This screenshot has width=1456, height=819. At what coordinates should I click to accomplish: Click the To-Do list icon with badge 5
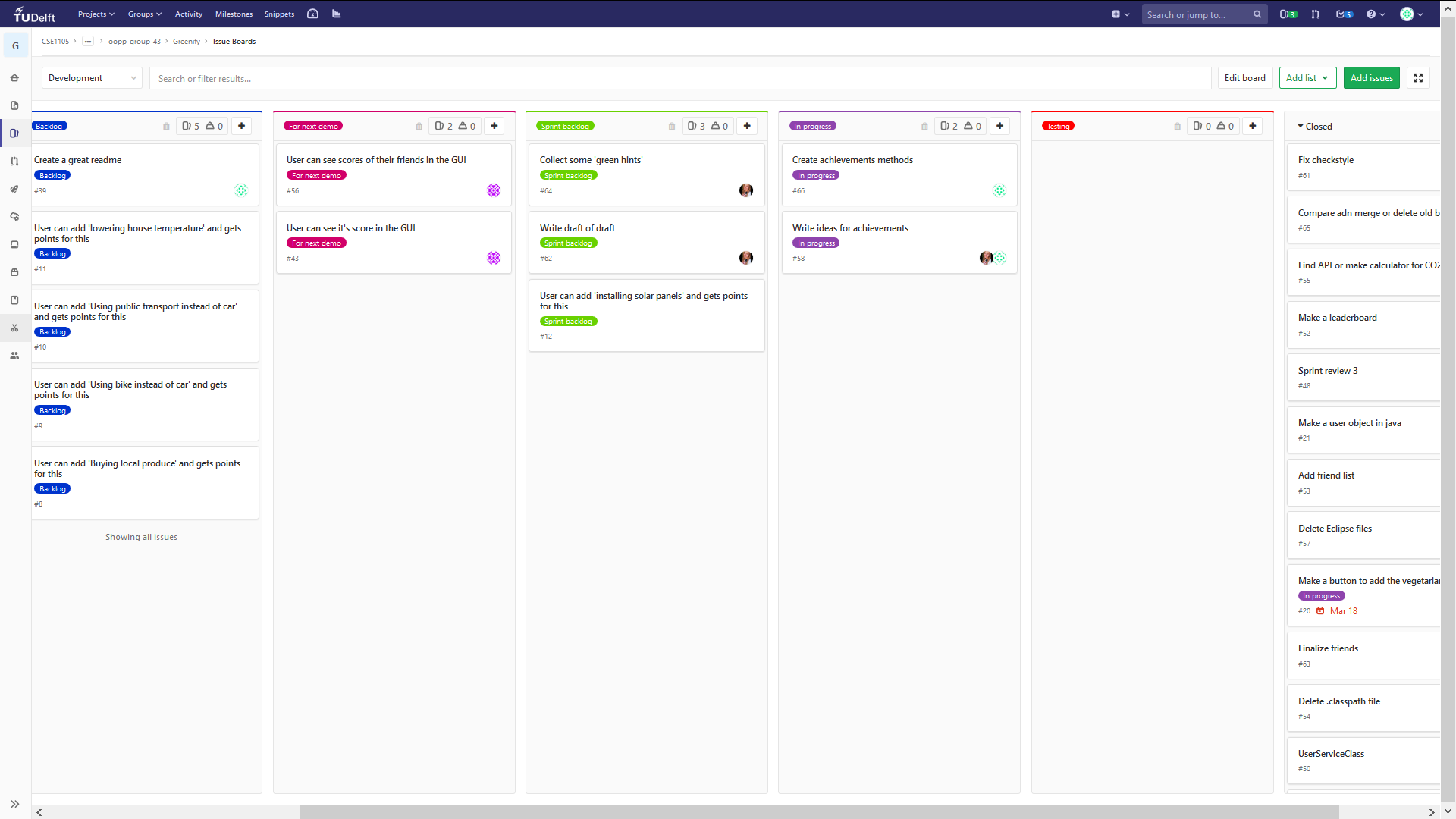[1344, 14]
